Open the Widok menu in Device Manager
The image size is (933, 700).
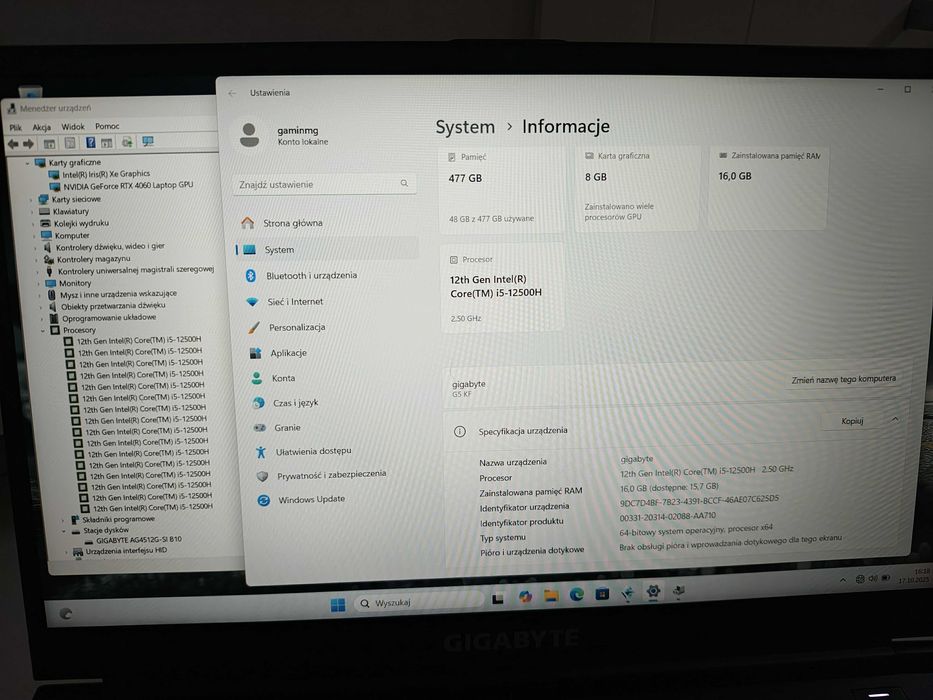click(x=73, y=126)
